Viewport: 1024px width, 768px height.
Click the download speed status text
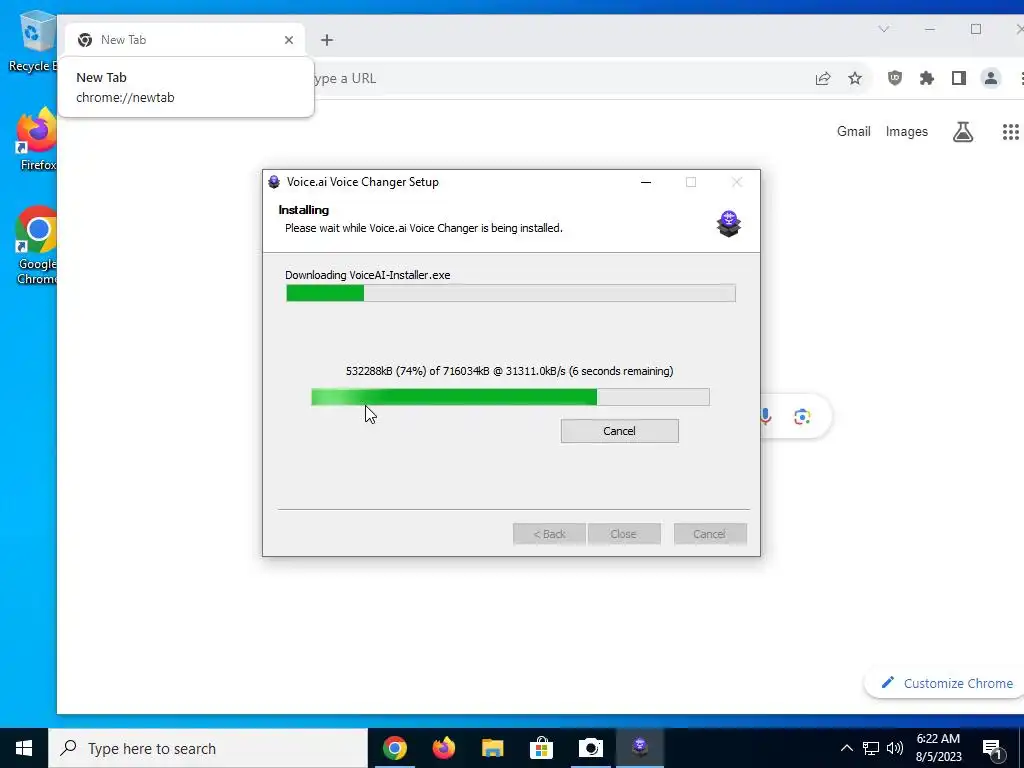[509, 371]
